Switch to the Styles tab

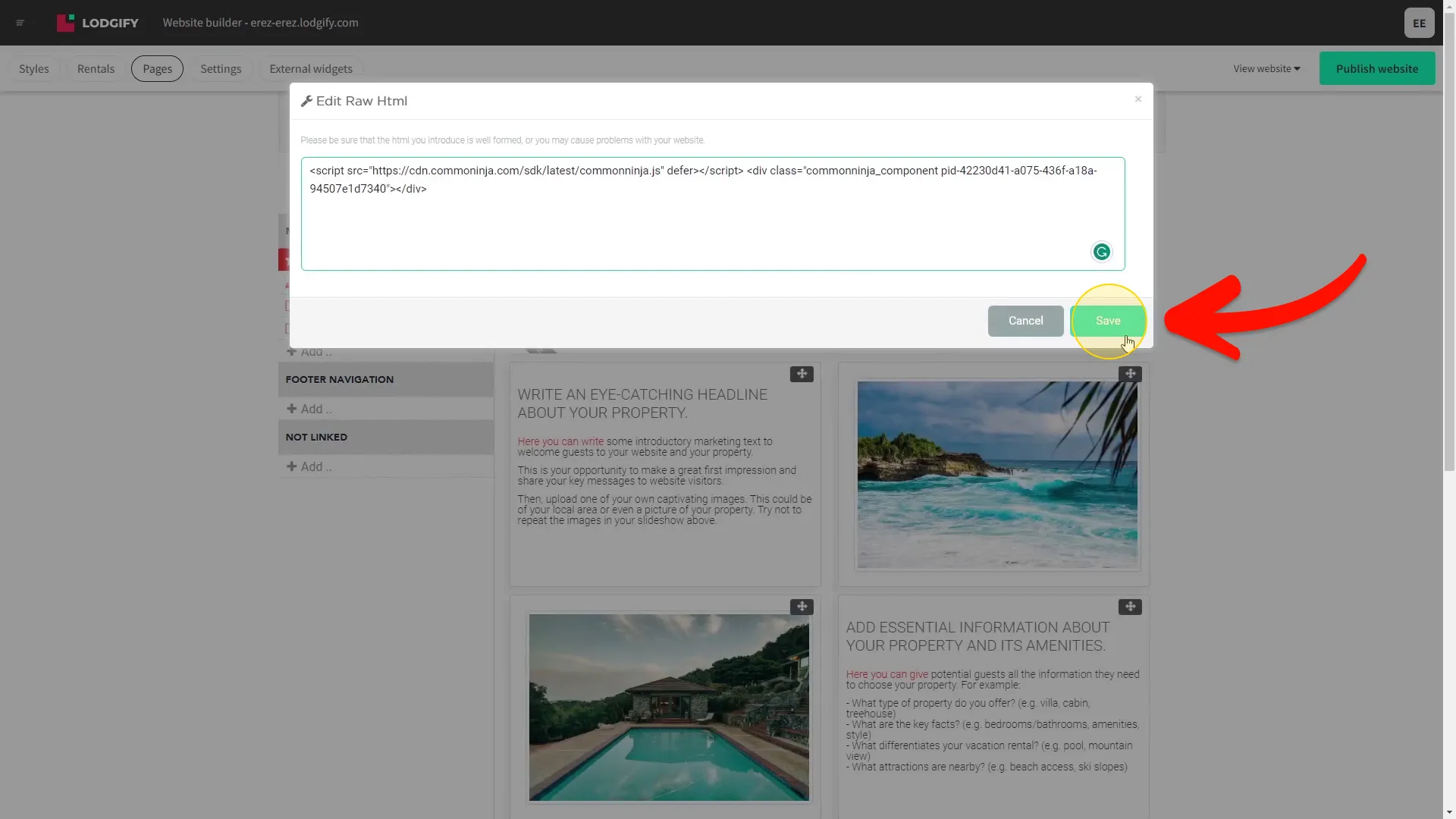point(34,68)
